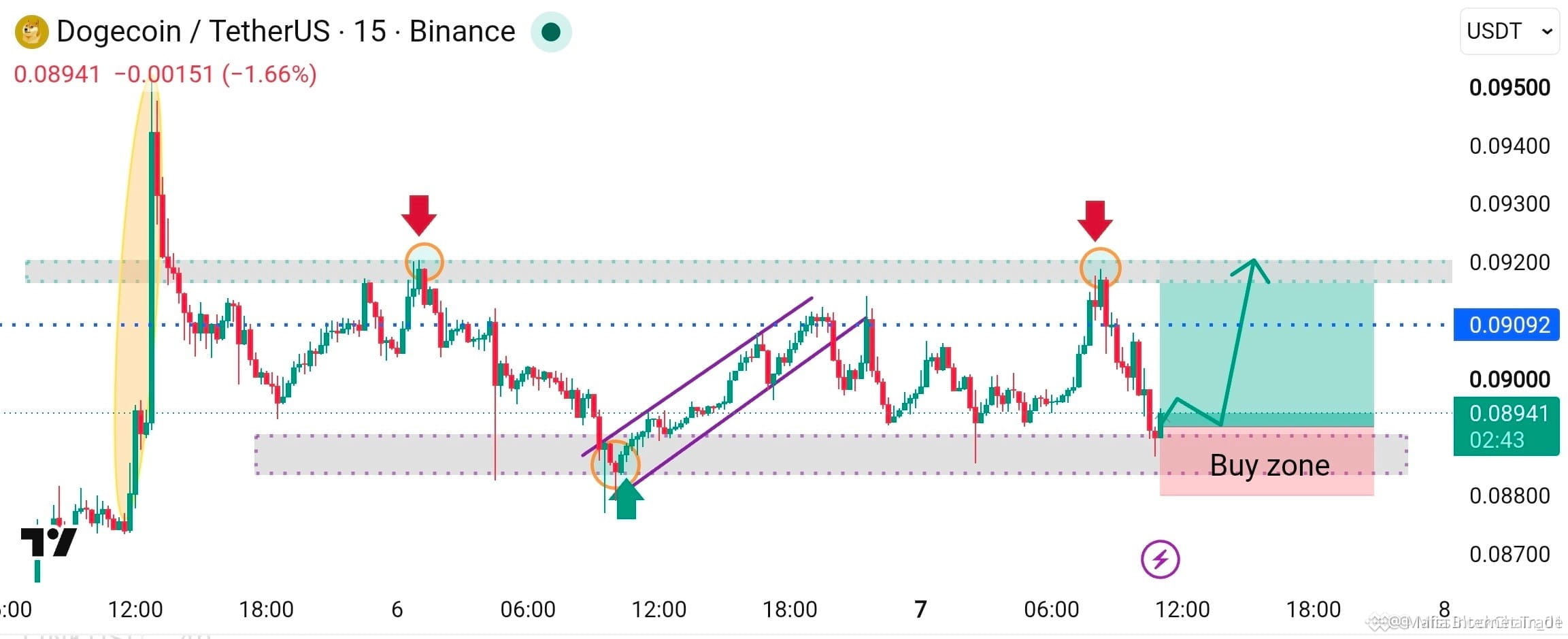Select the left red down arrow marker
This screenshot has width=1568, height=639.
pos(419,215)
